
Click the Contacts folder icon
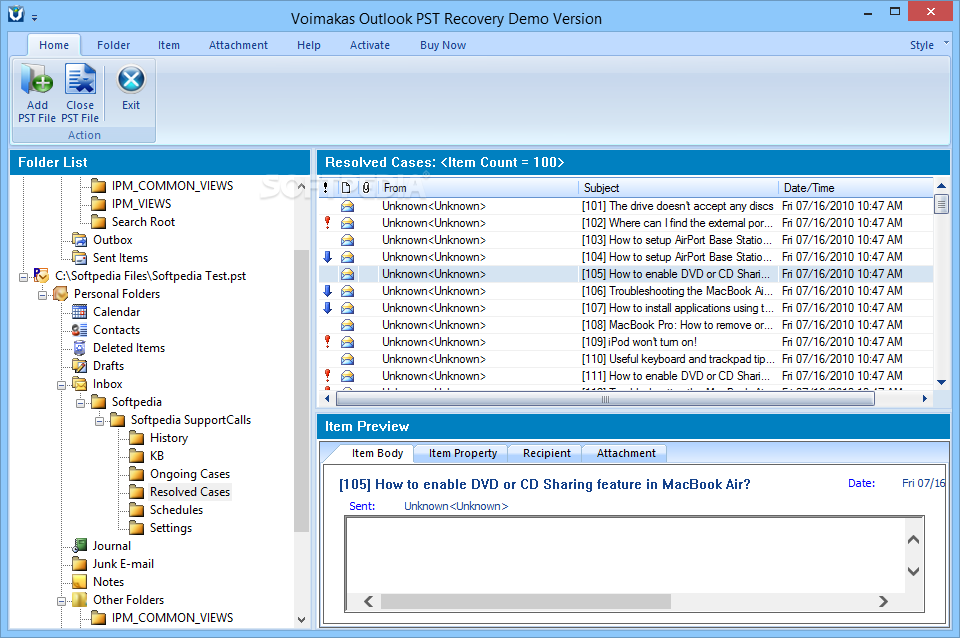[80, 330]
